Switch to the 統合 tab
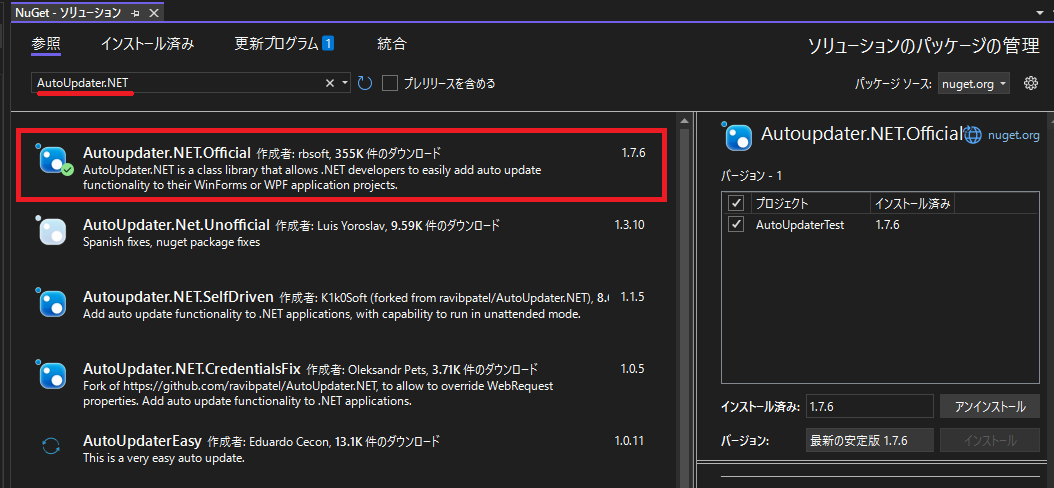This screenshot has height=488, width=1054. (x=392, y=44)
